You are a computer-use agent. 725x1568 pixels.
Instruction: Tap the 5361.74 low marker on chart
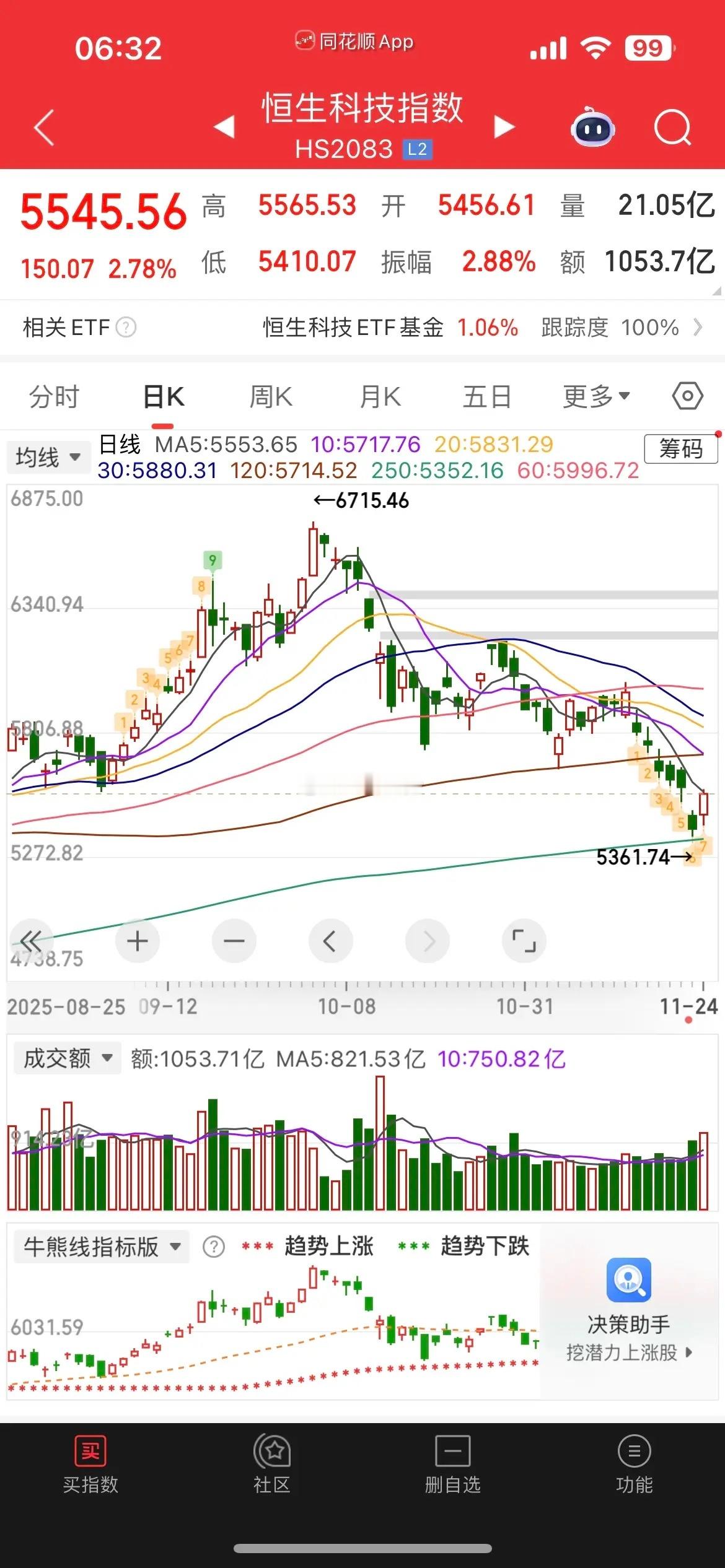(644, 857)
